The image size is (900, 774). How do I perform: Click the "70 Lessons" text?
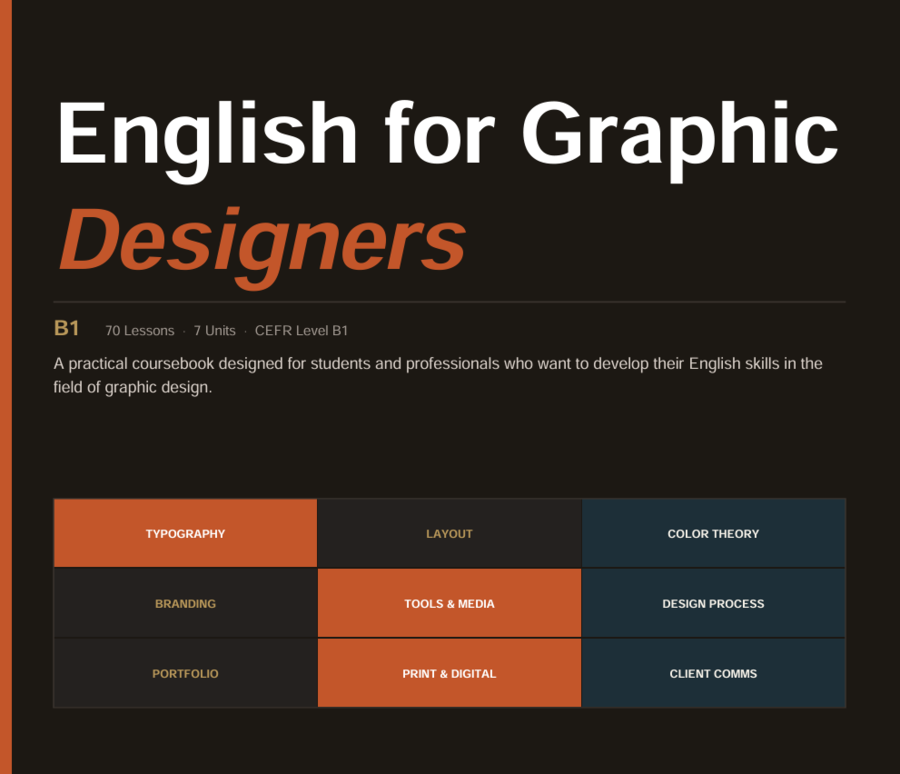pos(140,331)
